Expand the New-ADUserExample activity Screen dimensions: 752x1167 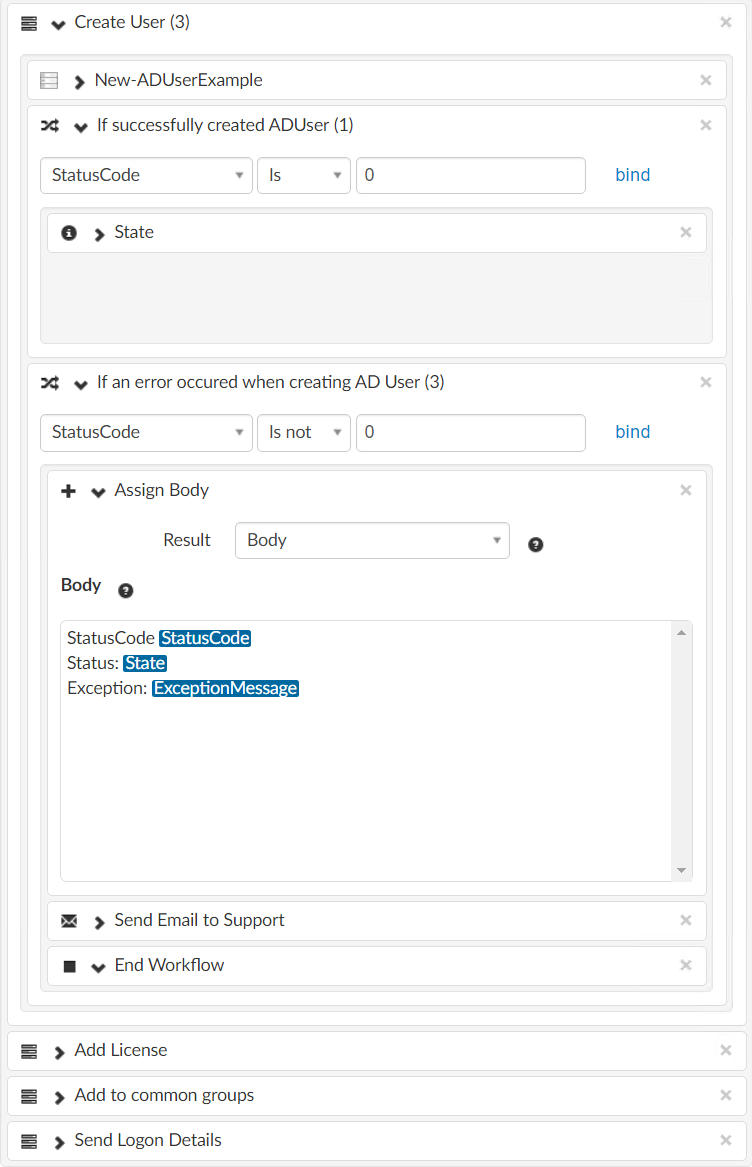79,81
